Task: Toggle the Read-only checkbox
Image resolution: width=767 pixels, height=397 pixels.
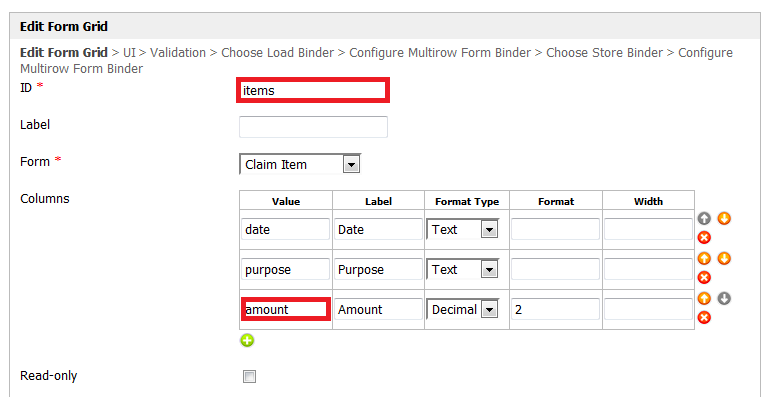Action: (249, 376)
